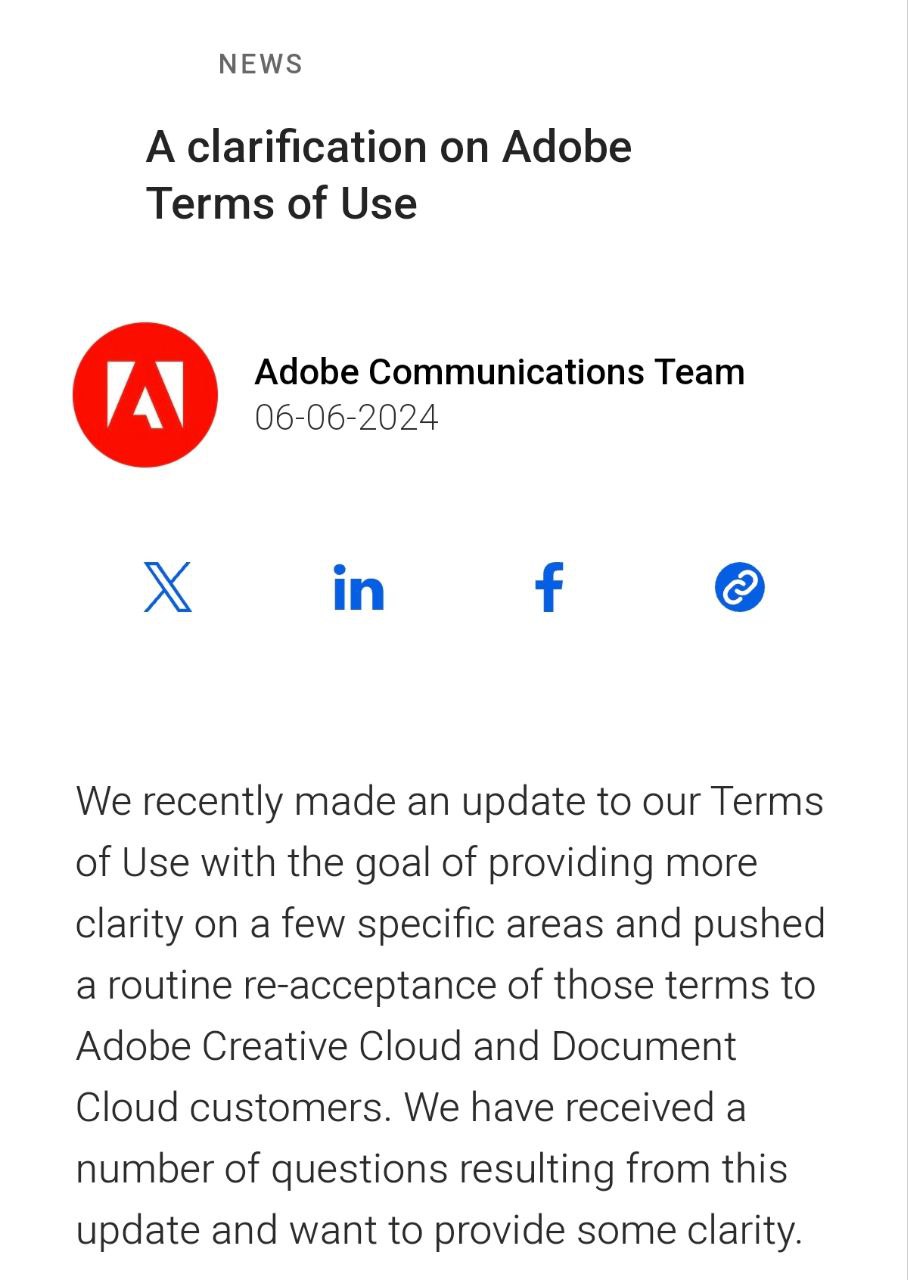Click the text "Cloud customers."

pyautogui.click(x=234, y=1108)
